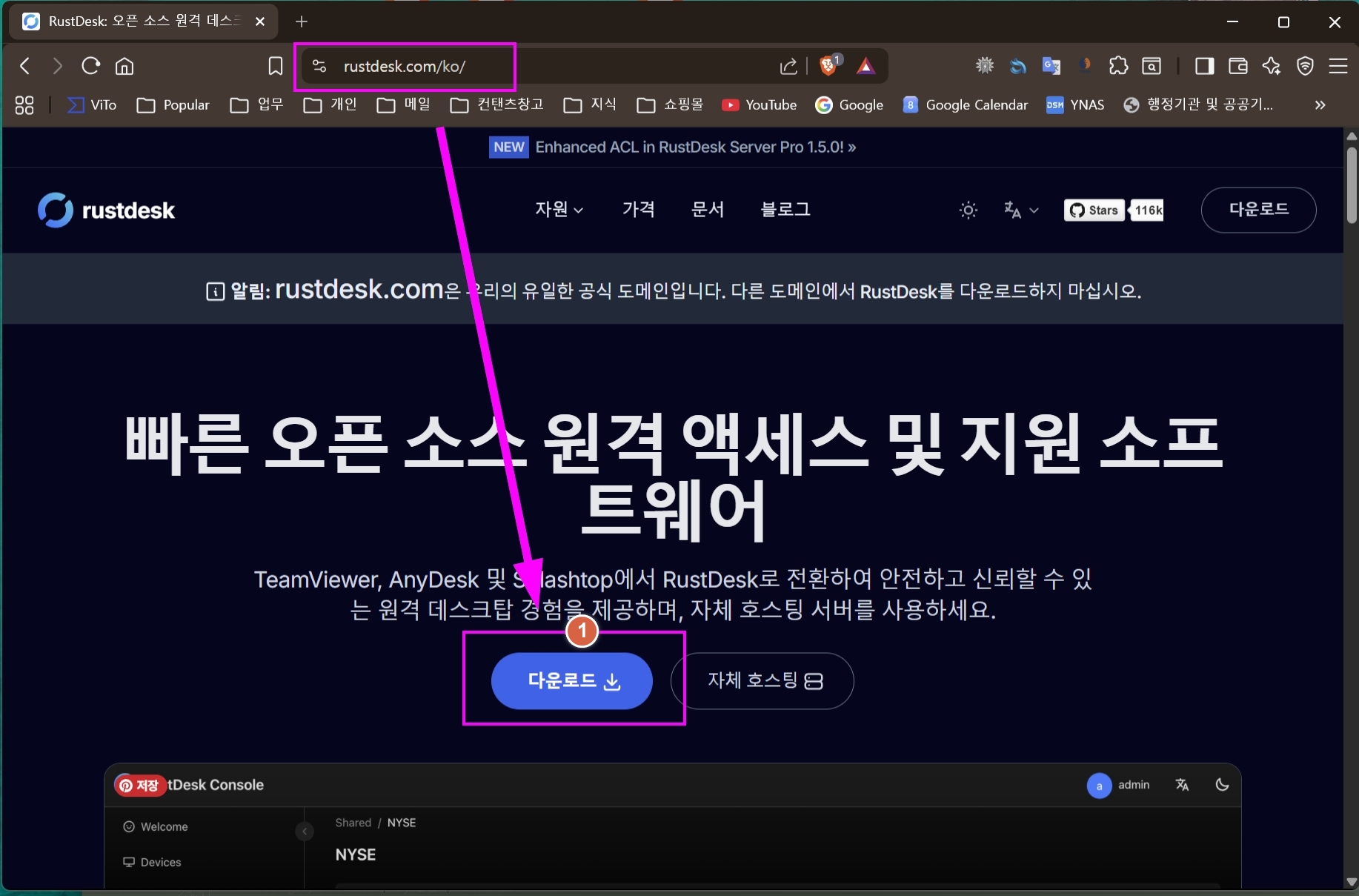Open the Google Translate extension icon
Viewport: 1359px width, 896px height.
click(x=1051, y=66)
